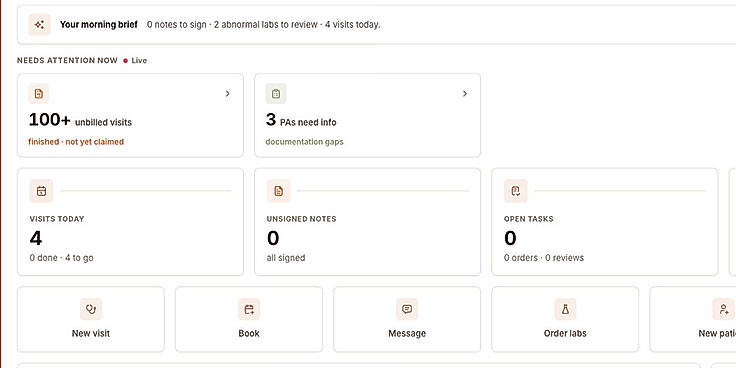Click '0 orders · 0 reviews' text
736x368 pixels.
click(x=544, y=258)
